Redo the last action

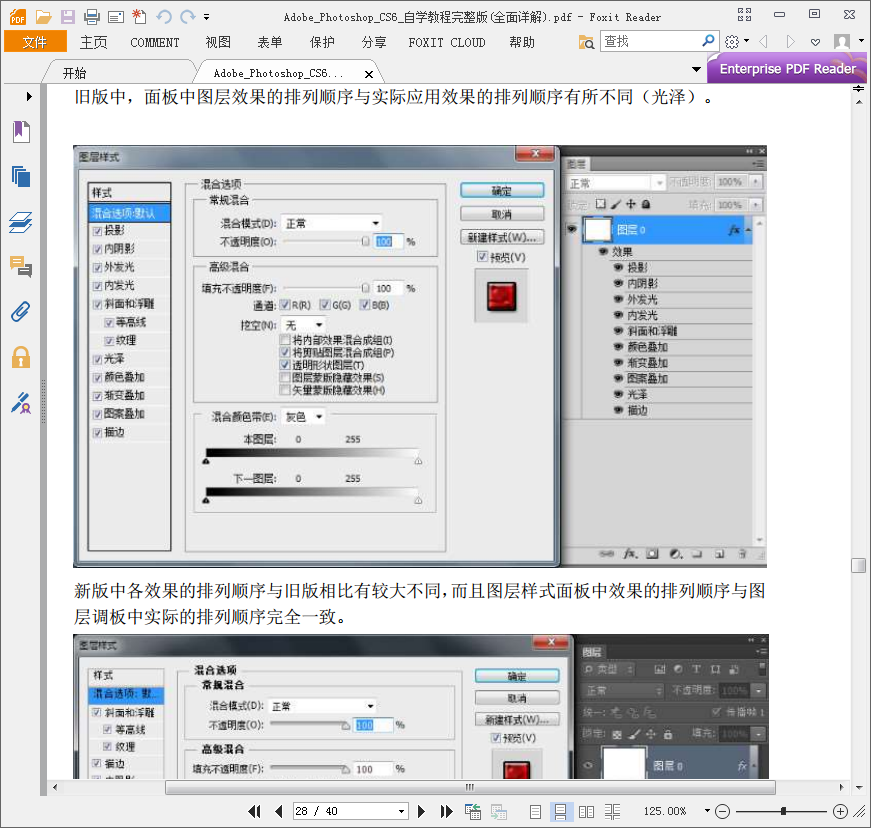[188, 17]
